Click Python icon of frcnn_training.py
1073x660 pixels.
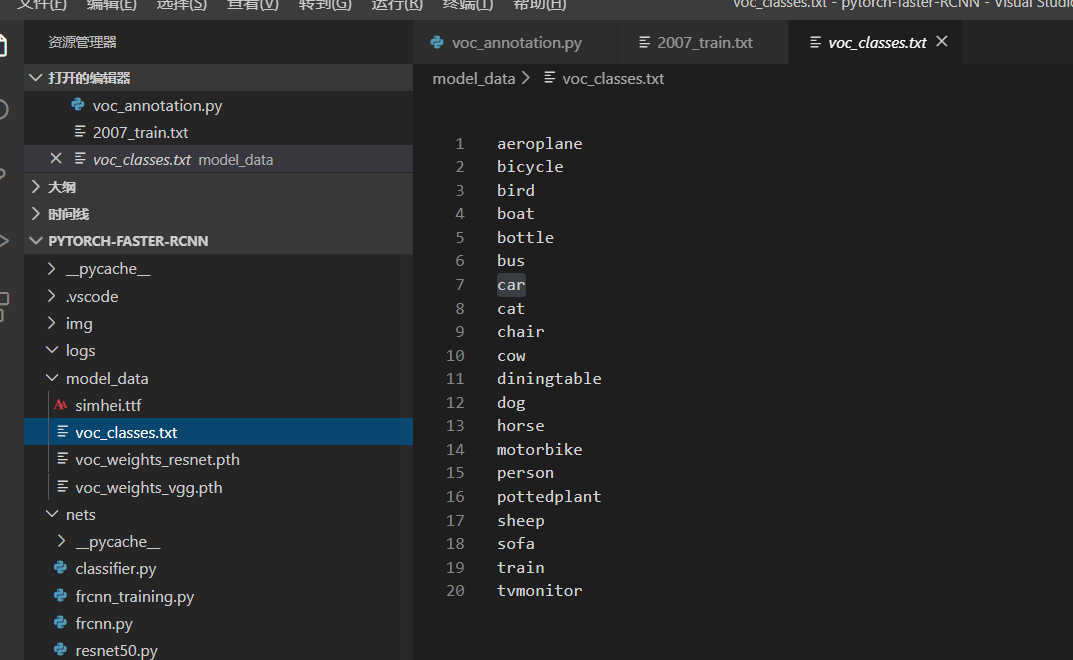coord(60,596)
